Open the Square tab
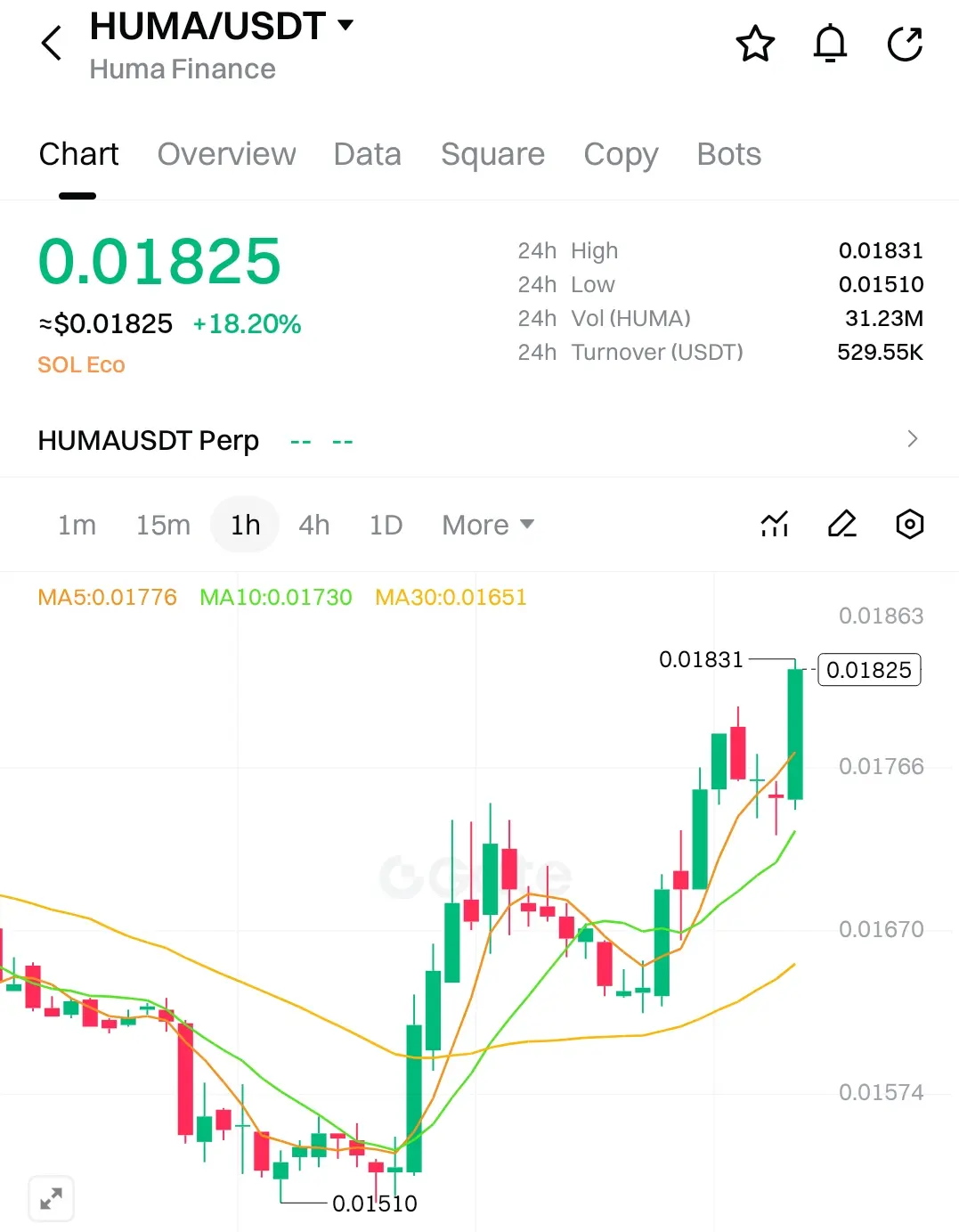This screenshot has width=959, height=1232. point(492,154)
